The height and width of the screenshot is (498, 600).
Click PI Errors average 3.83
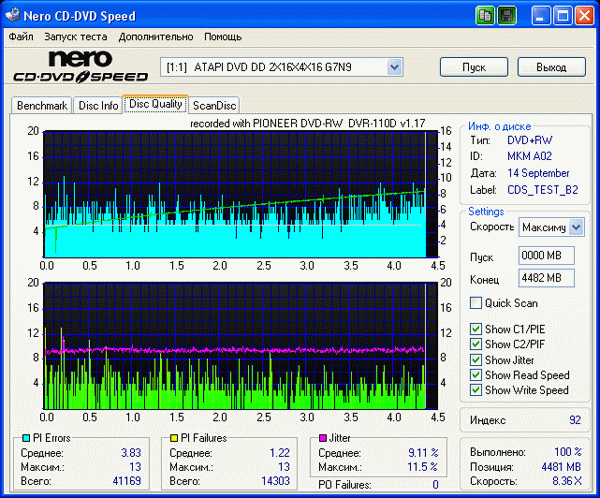[131, 453]
